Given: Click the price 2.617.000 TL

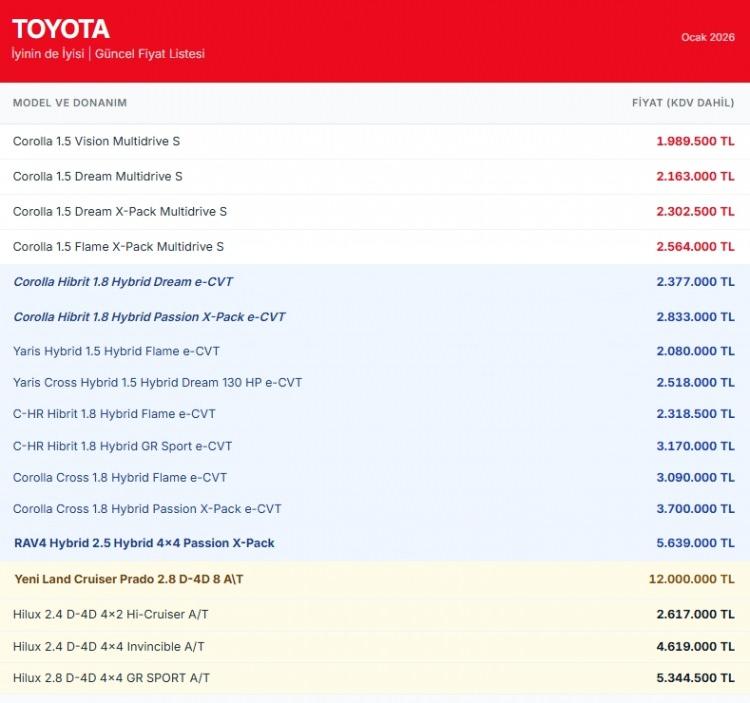Looking at the screenshot, I should (695, 615).
